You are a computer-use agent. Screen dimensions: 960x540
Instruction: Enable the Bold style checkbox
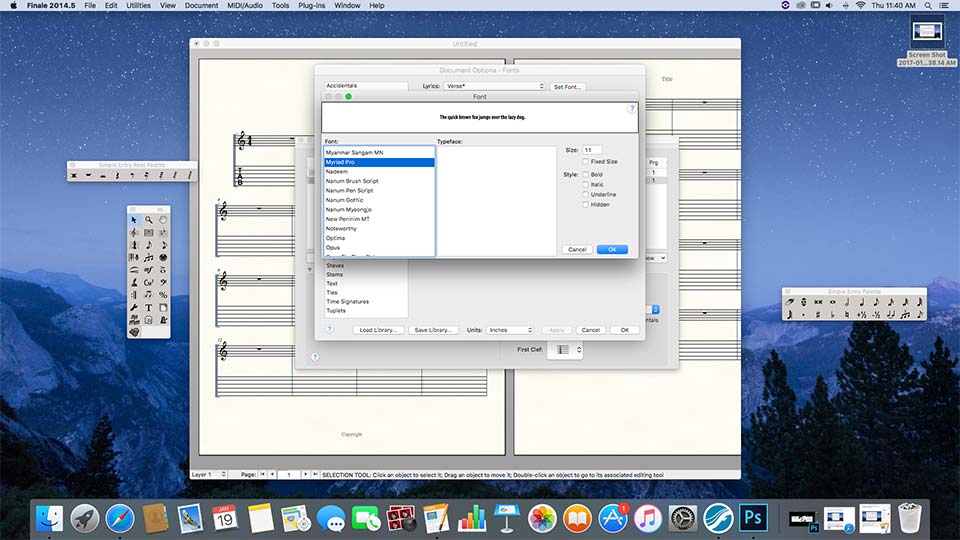pos(586,174)
